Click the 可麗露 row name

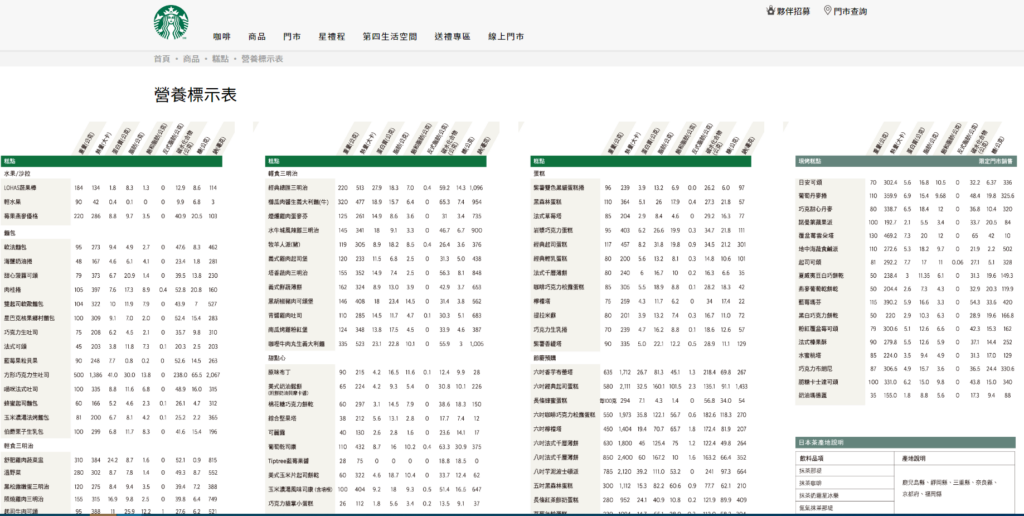coord(278,432)
